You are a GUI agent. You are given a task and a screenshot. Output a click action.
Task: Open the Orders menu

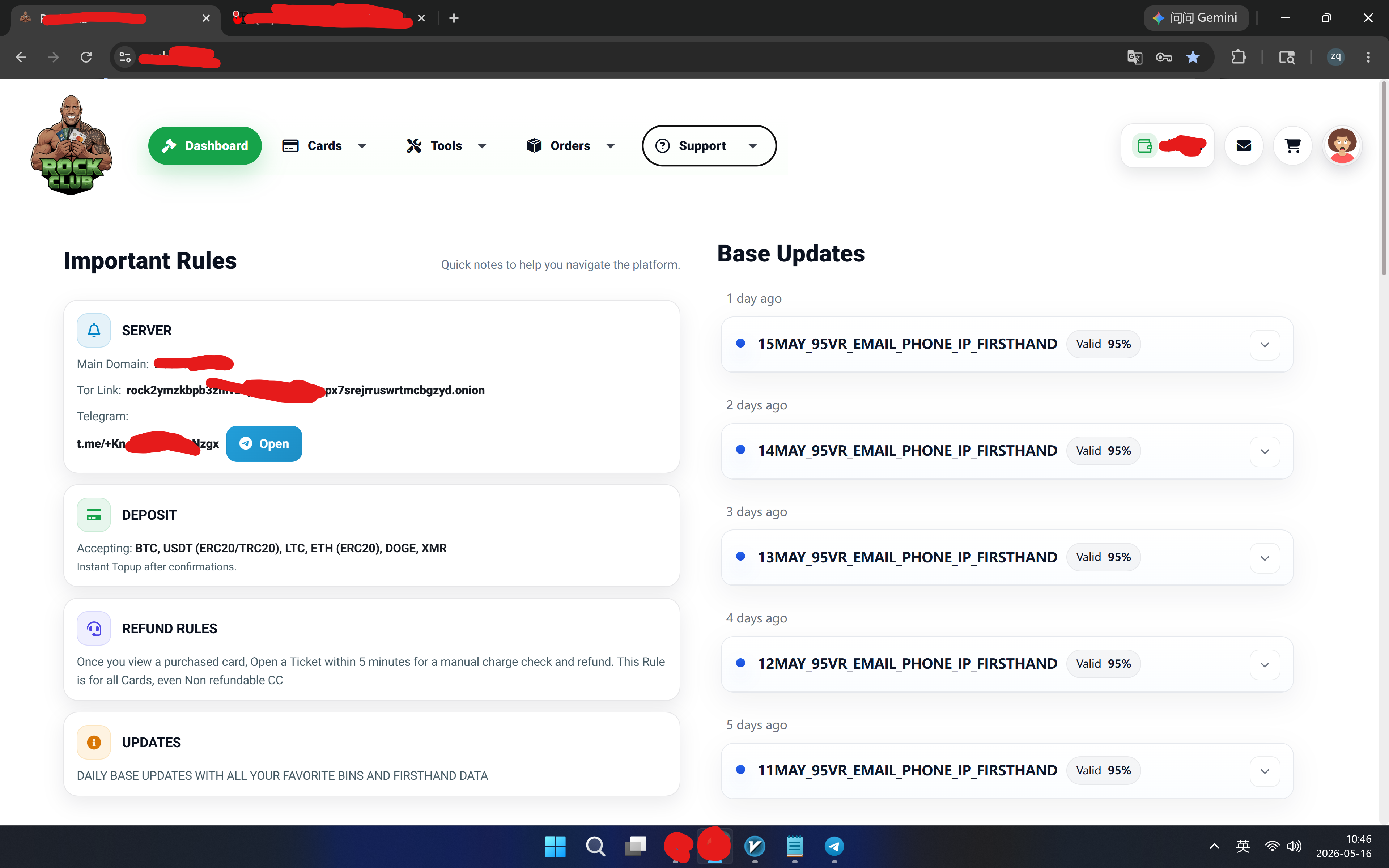[x=570, y=146]
